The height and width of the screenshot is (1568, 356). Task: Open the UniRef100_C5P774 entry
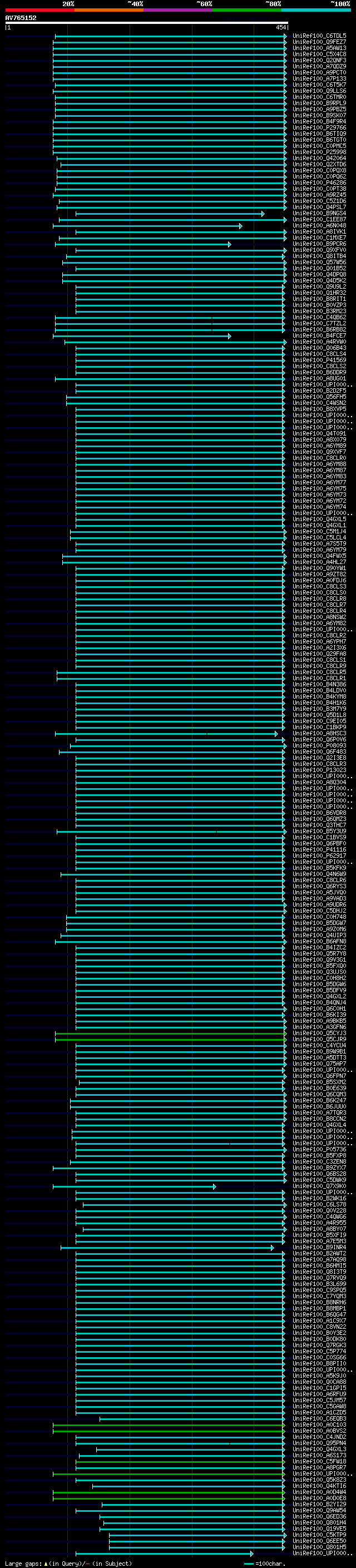pyautogui.click(x=319, y=1351)
